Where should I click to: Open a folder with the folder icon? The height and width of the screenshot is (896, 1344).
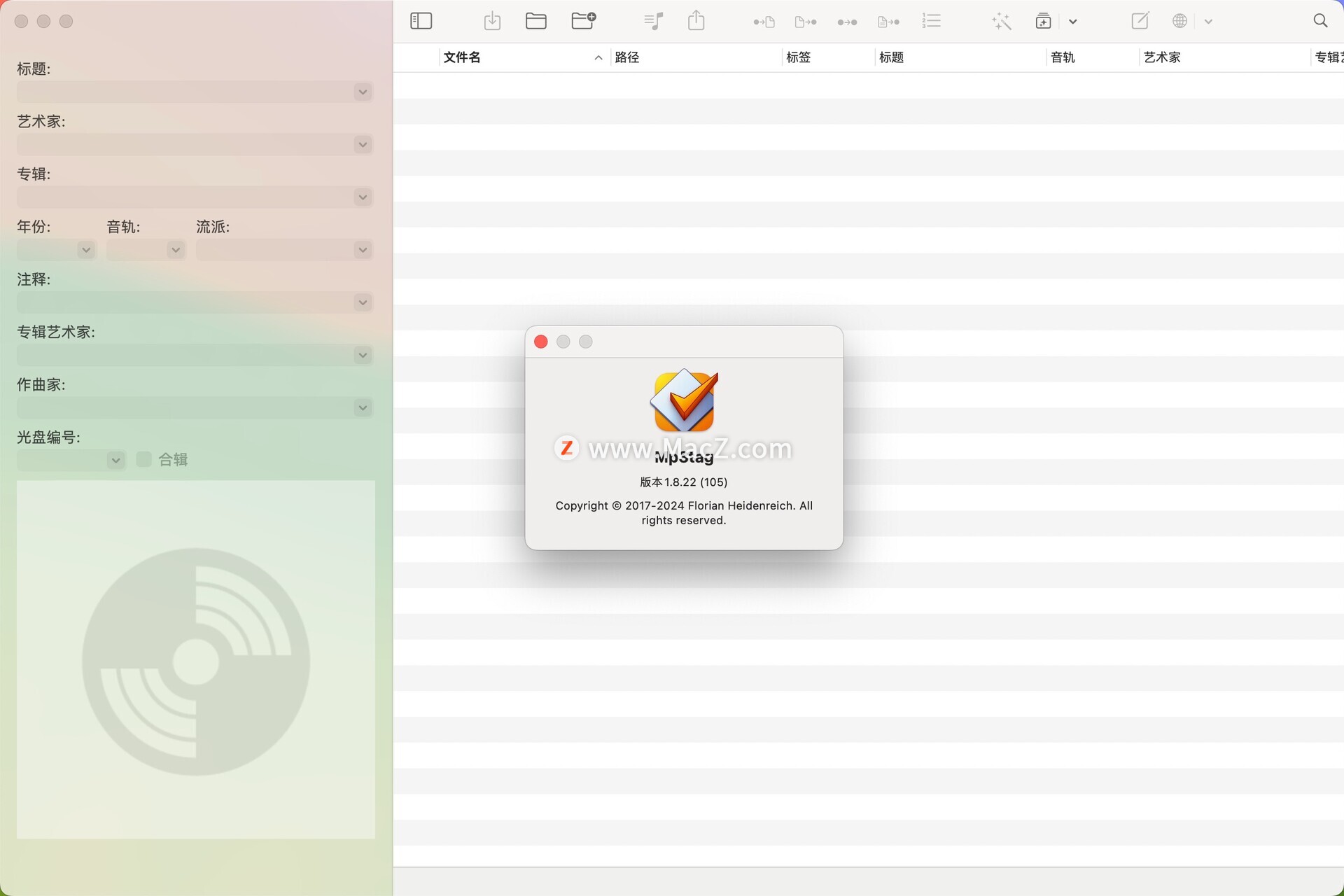536,21
